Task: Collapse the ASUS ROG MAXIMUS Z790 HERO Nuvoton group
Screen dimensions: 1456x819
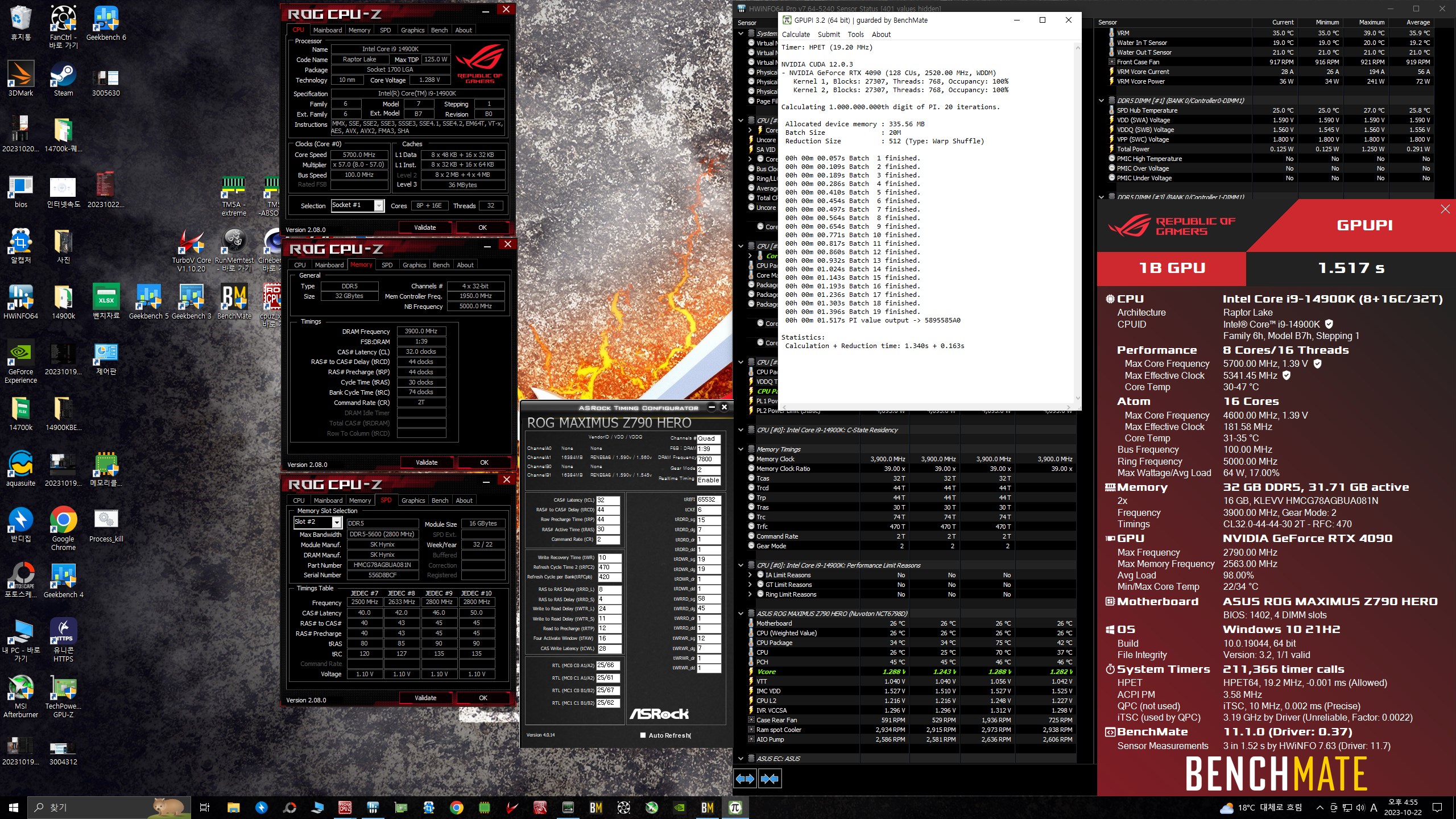Action: point(741,614)
